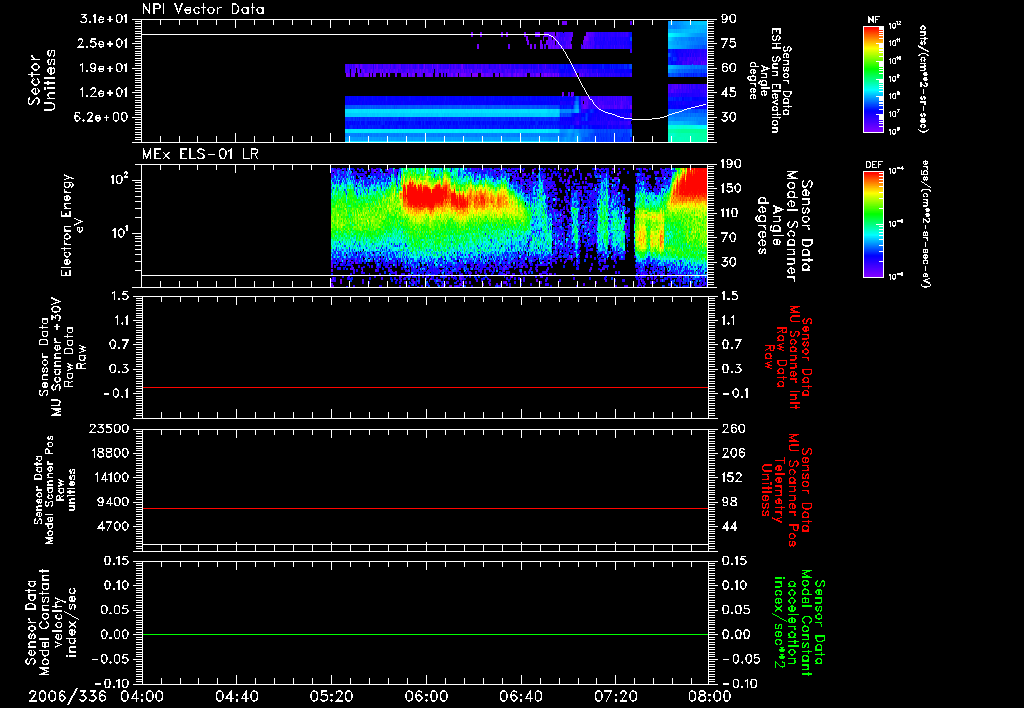This screenshot has height=708, width=1024.
Task: Click the '05:20' time tick label
Action: (332, 696)
